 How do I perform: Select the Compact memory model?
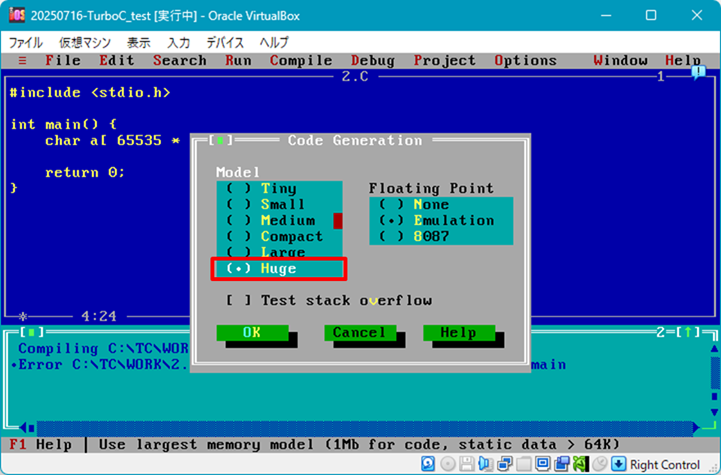coord(280,236)
